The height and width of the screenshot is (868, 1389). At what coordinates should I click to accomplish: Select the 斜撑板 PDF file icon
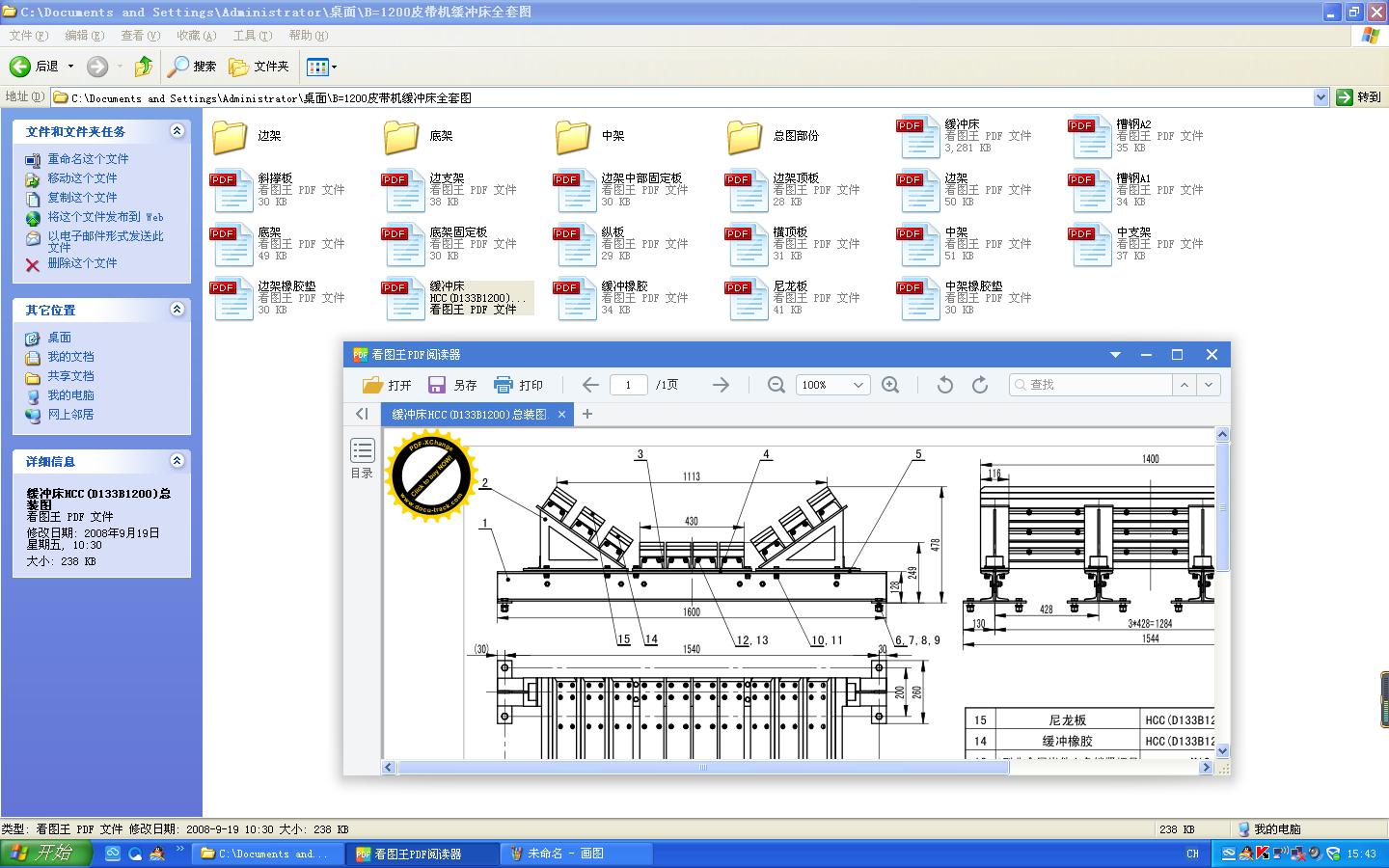click(231, 191)
